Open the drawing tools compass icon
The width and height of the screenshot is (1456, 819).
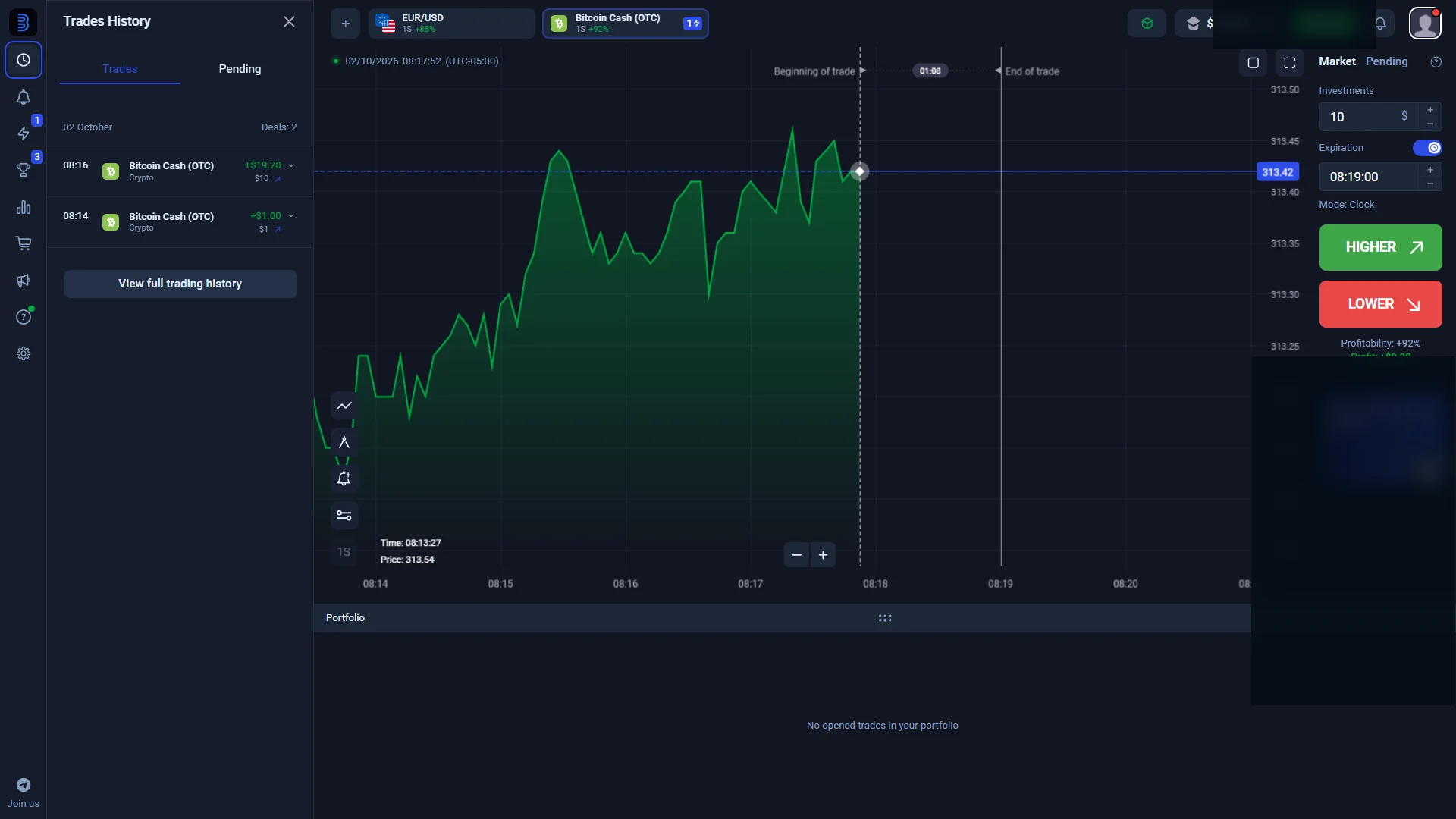[344, 442]
